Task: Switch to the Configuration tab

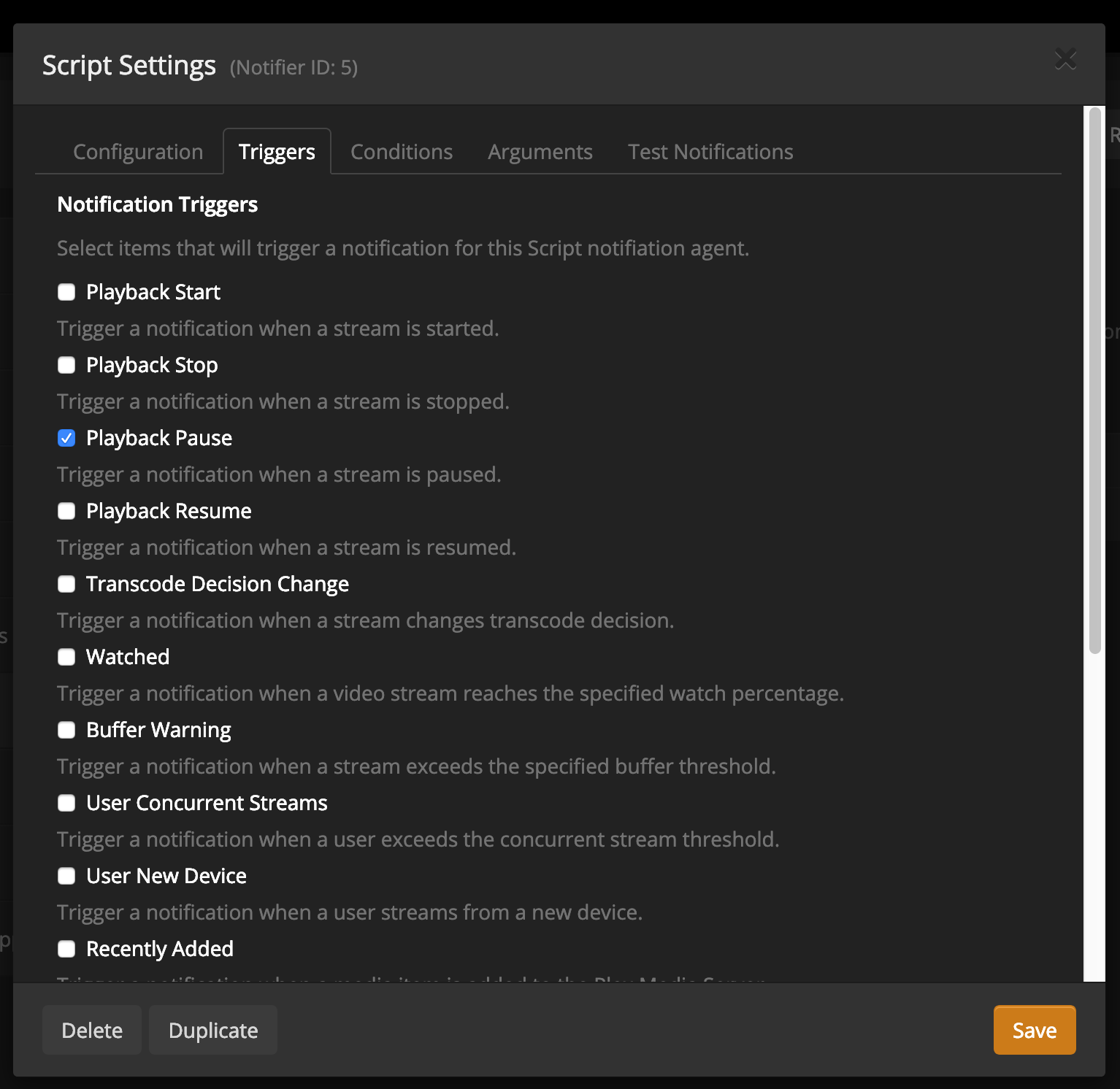Action: 137,151
